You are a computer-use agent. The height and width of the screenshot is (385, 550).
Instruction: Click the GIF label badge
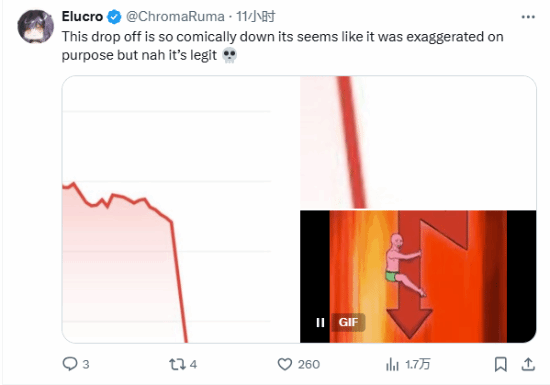pyautogui.click(x=348, y=322)
